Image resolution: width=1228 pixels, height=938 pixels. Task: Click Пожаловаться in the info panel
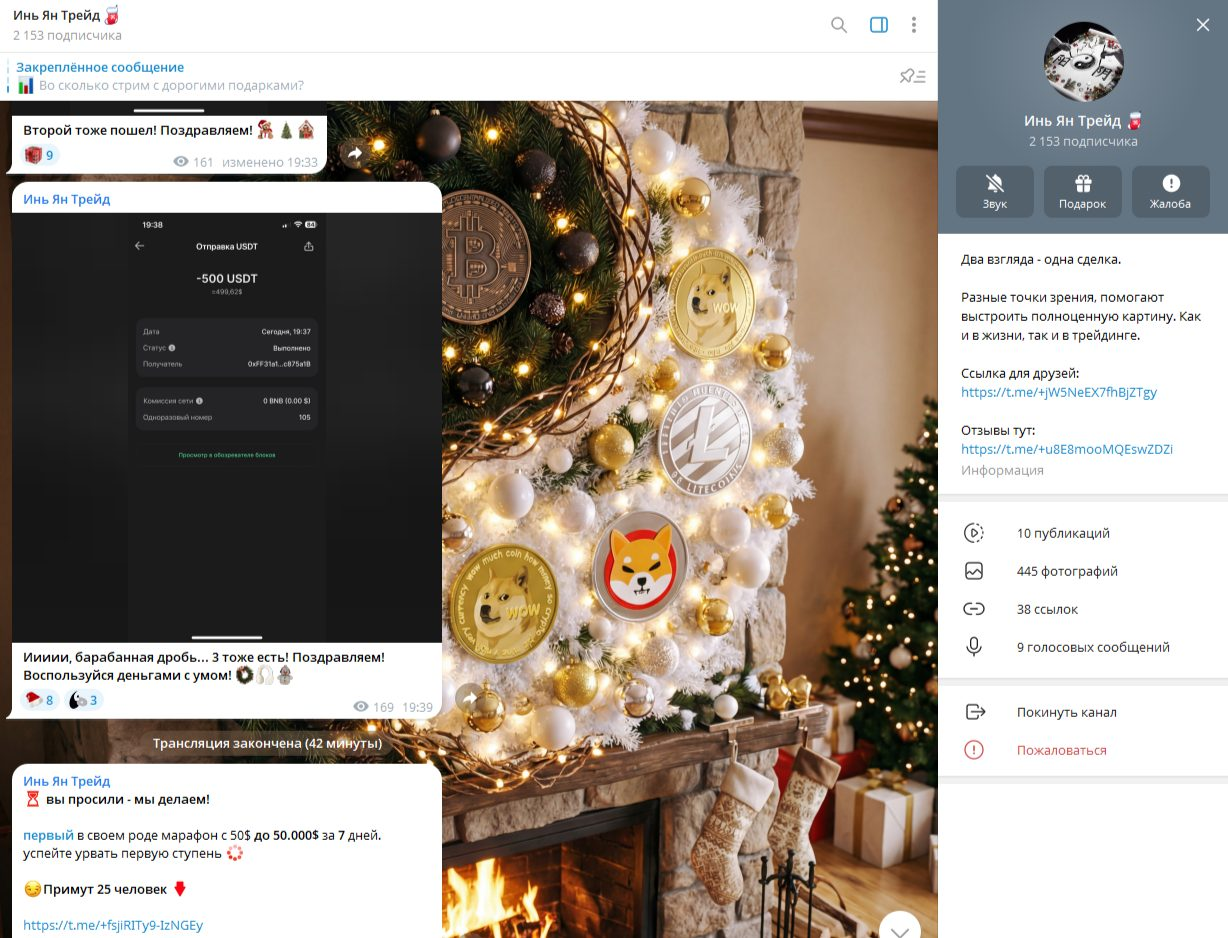pyautogui.click(x=1083, y=750)
